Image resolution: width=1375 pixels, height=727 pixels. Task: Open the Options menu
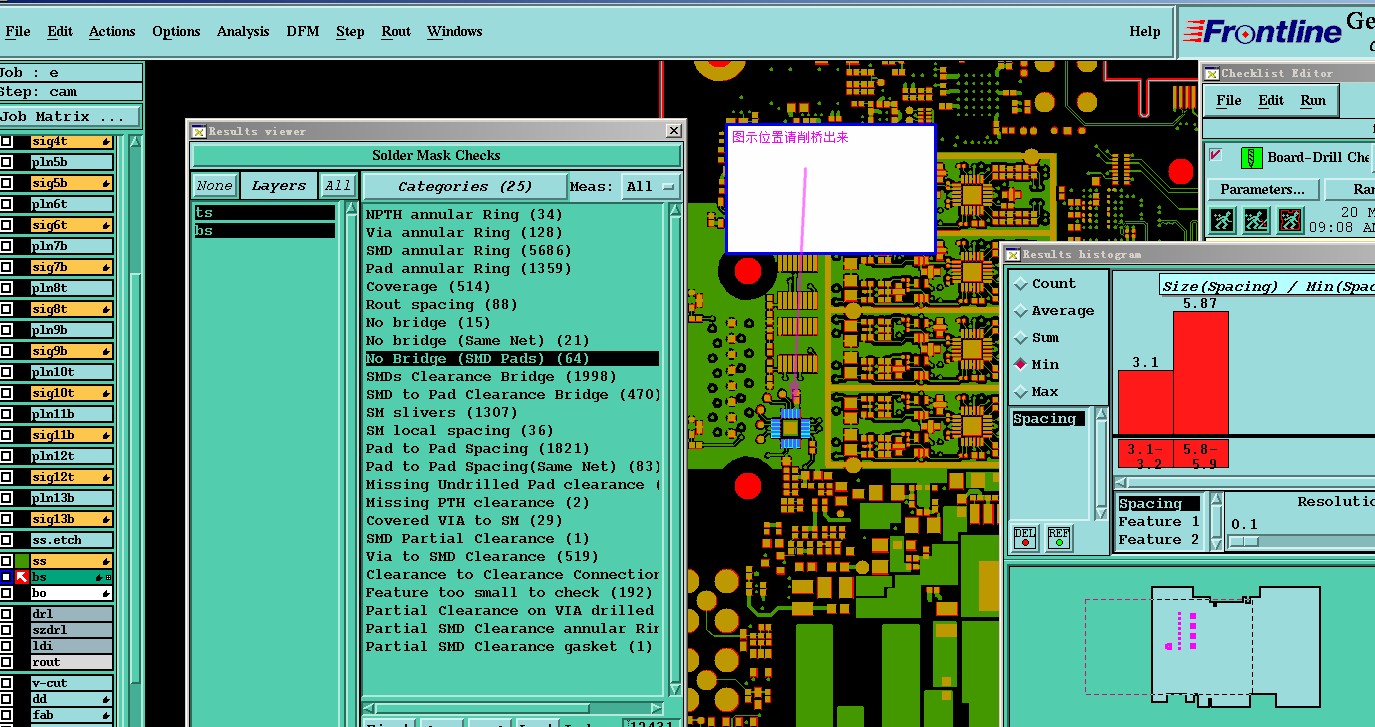point(176,31)
